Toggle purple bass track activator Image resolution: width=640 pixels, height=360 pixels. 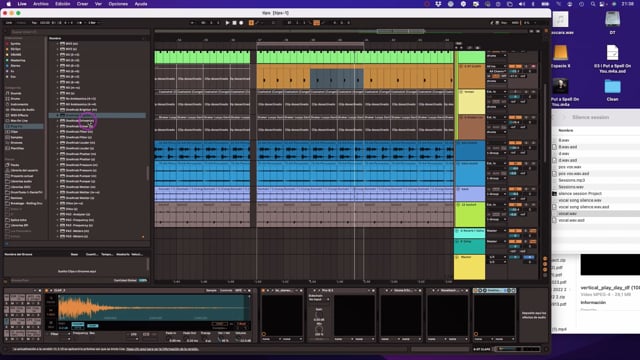click(515, 189)
